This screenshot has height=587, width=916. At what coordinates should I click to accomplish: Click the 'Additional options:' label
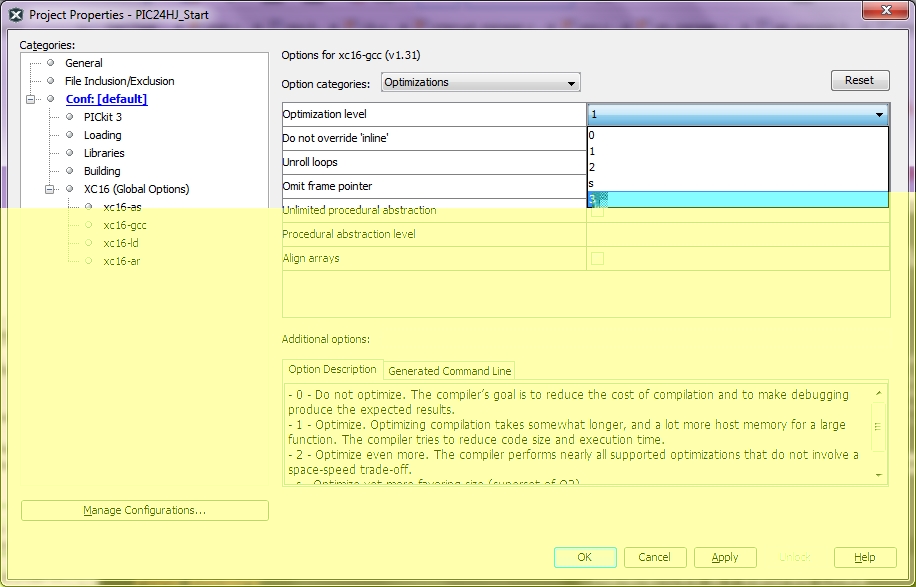click(325, 339)
